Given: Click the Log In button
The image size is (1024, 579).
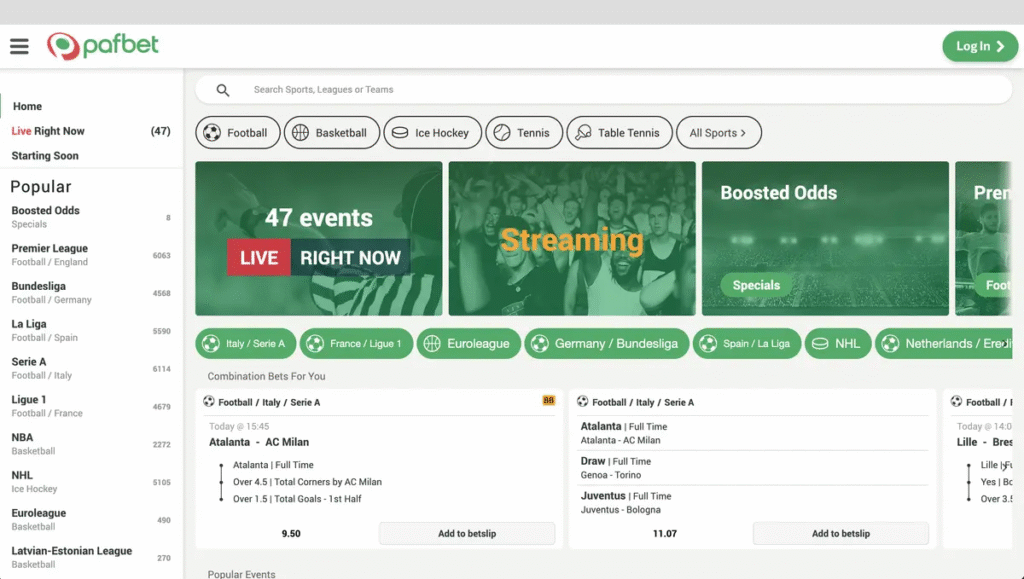Looking at the screenshot, I should tap(979, 46).
